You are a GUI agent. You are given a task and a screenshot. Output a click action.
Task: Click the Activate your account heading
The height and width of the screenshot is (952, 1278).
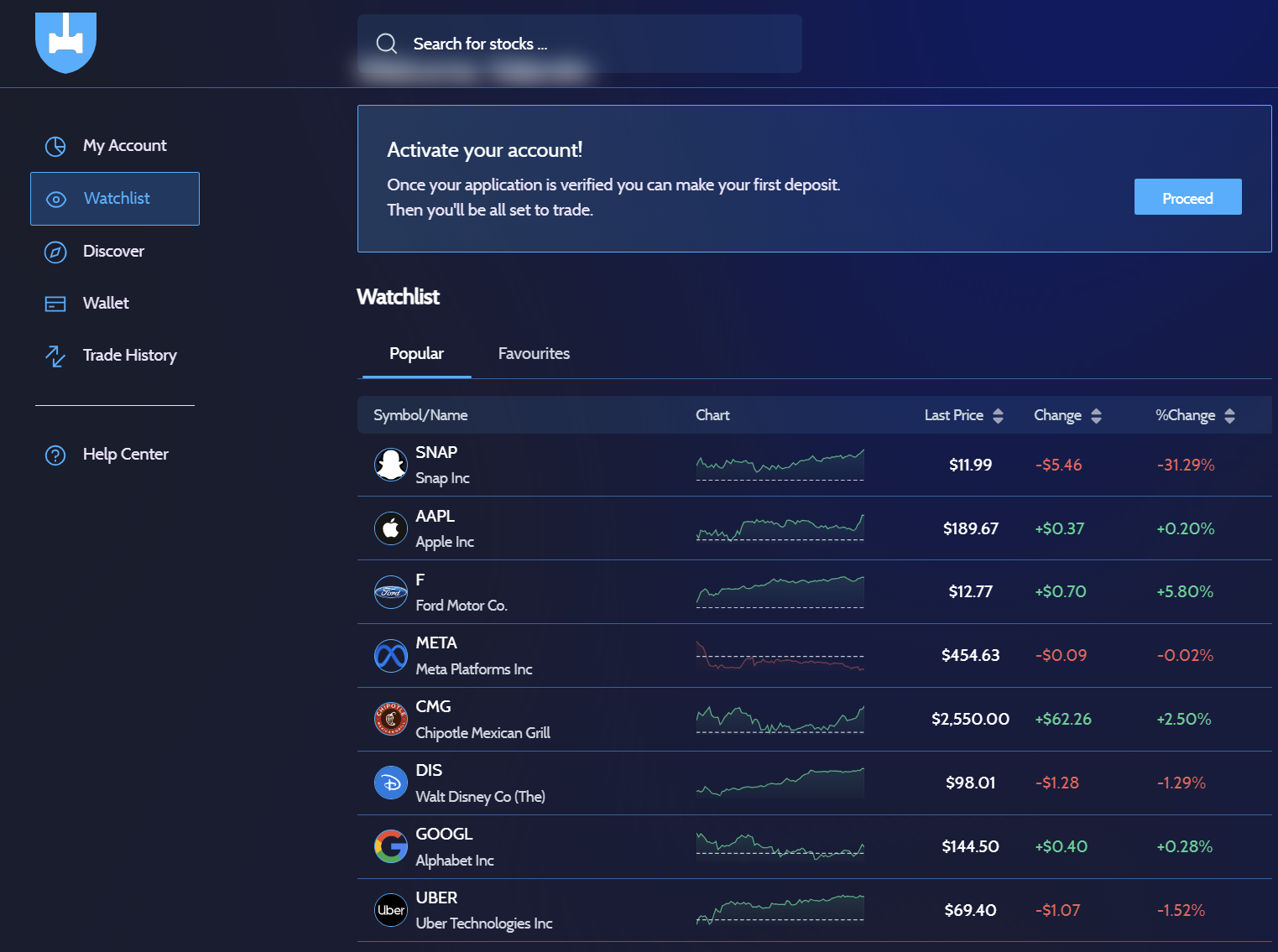tap(484, 150)
